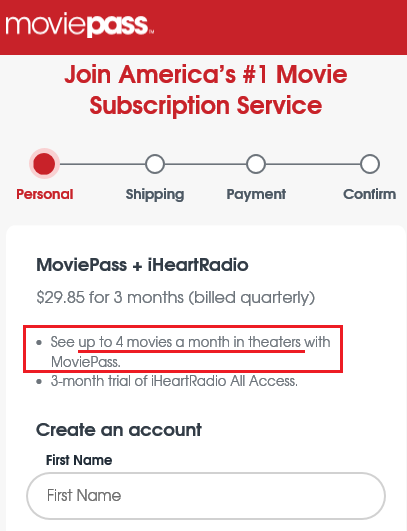The width and height of the screenshot is (407, 531).
Task: Select the filled Personal step circle
Action: tap(44, 164)
